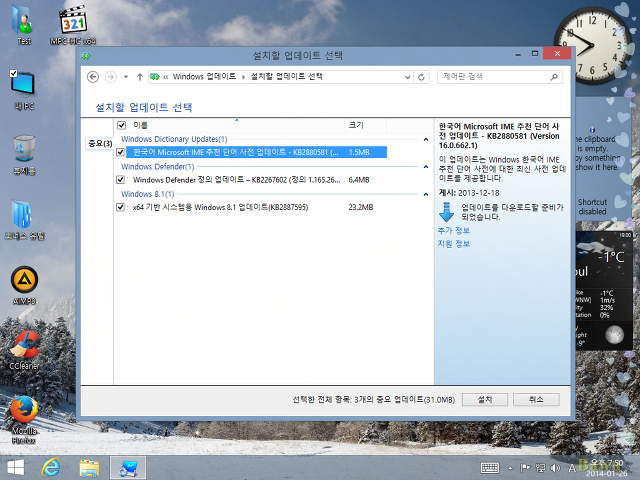Show hidden tray icons arrow
640x480 pixels.
pos(510,468)
